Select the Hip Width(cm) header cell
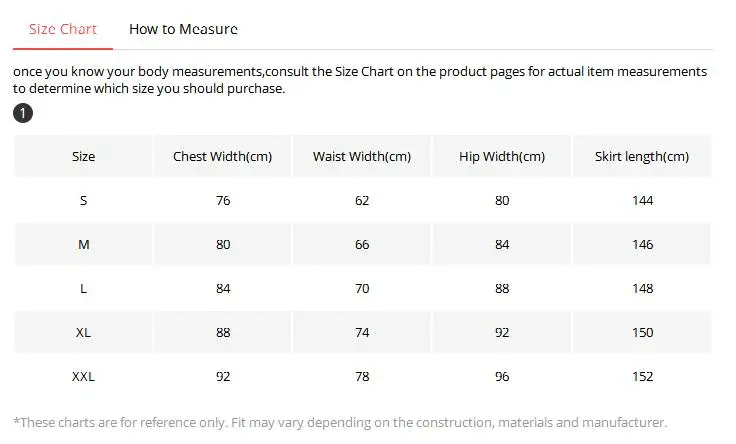 pyautogui.click(x=502, y=157)
